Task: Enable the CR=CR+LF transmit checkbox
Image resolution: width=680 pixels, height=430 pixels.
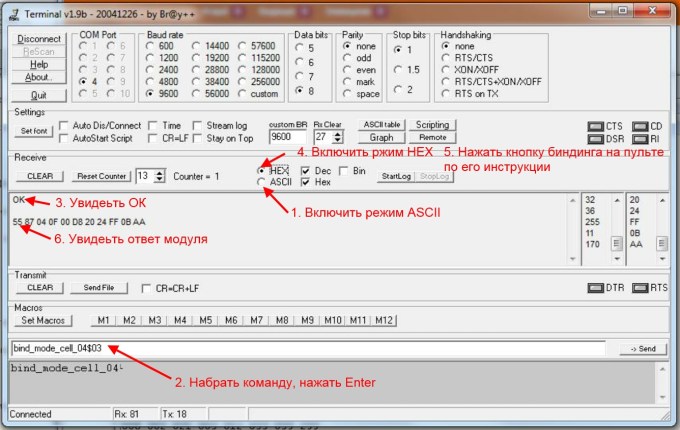Action: point(148,288)
